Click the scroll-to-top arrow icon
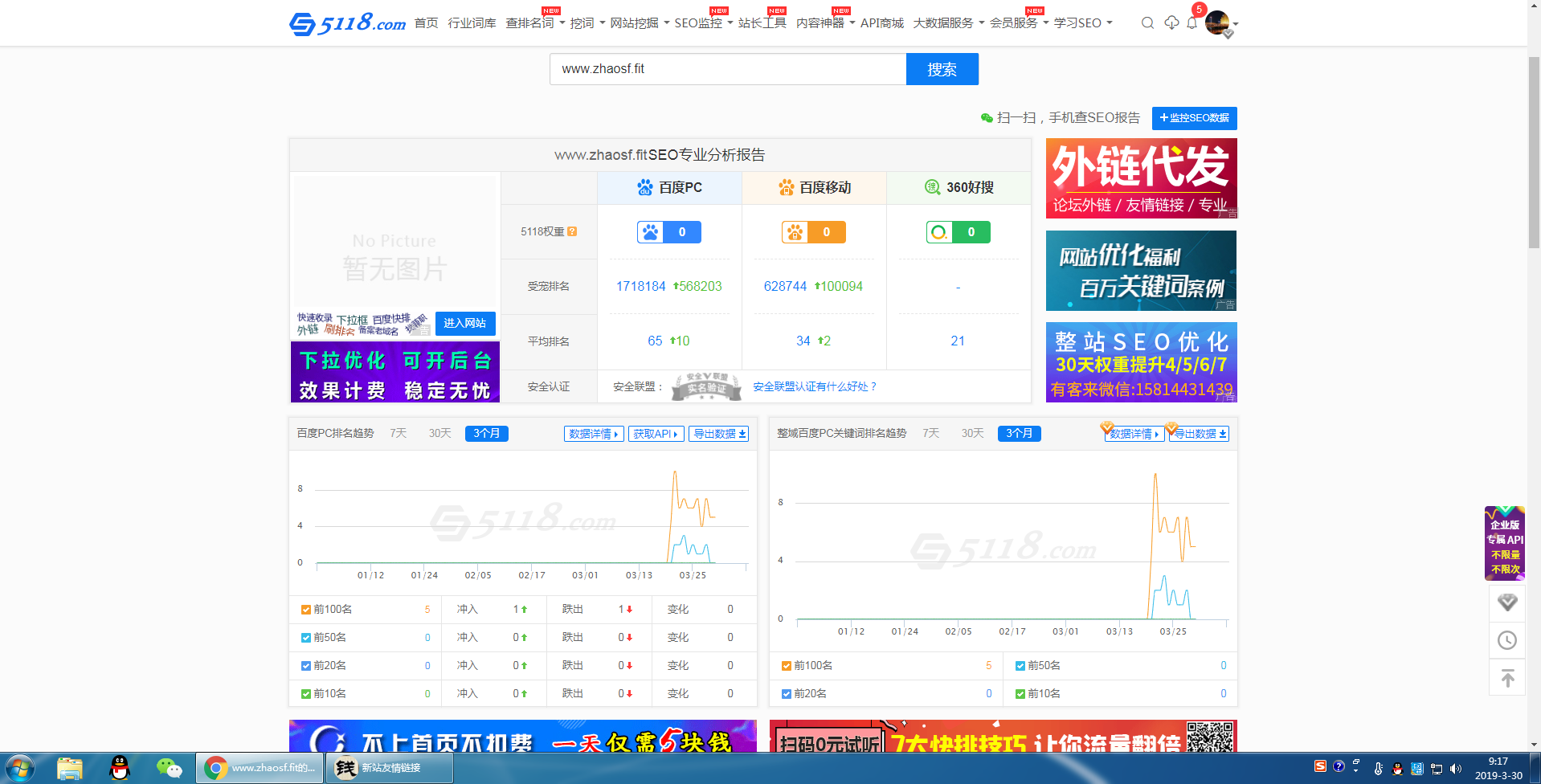The width and height of the screenshot is (1541, 784). click(x=1507, y=679)
